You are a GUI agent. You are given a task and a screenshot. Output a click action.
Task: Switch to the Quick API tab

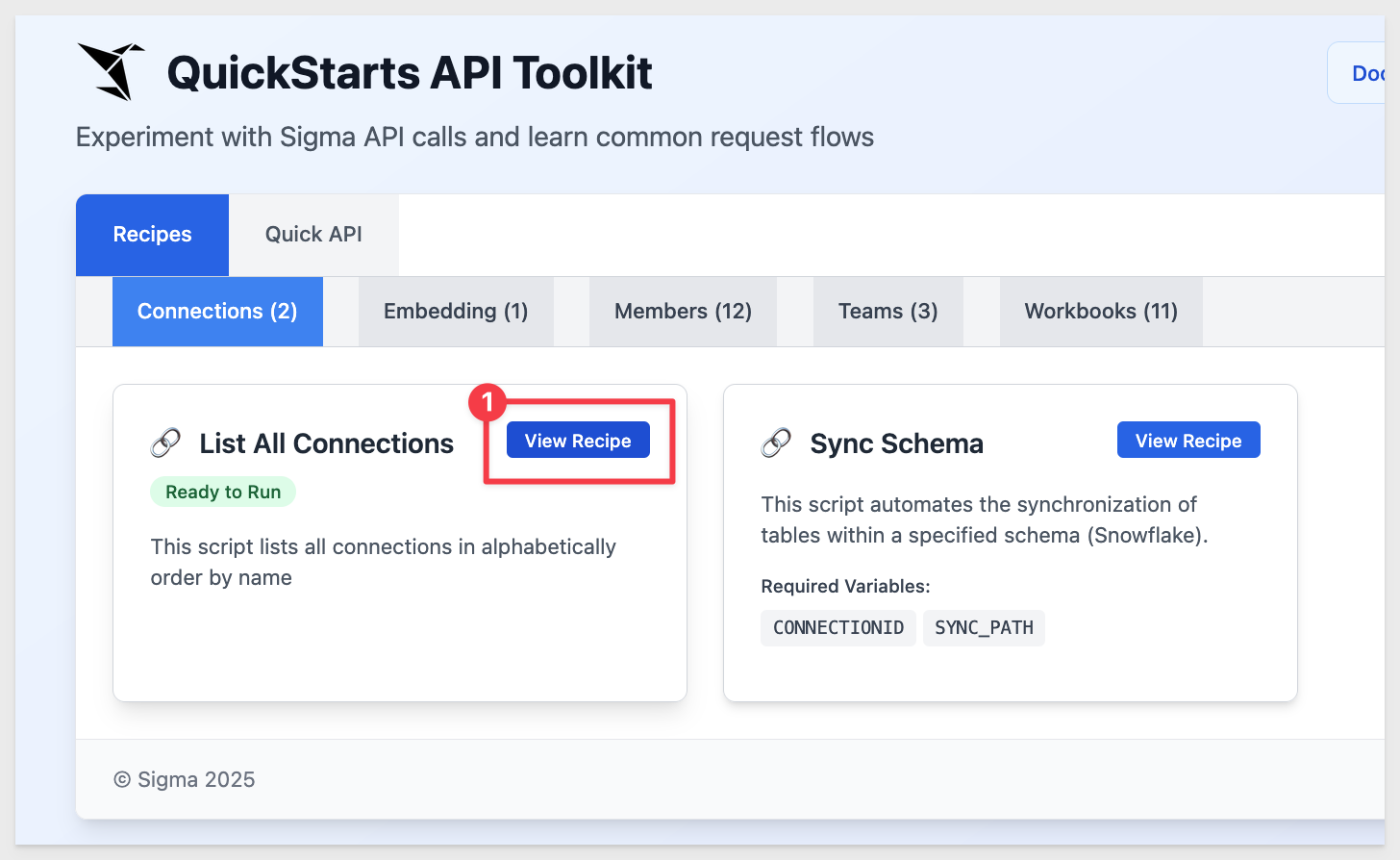coord(313,235)
